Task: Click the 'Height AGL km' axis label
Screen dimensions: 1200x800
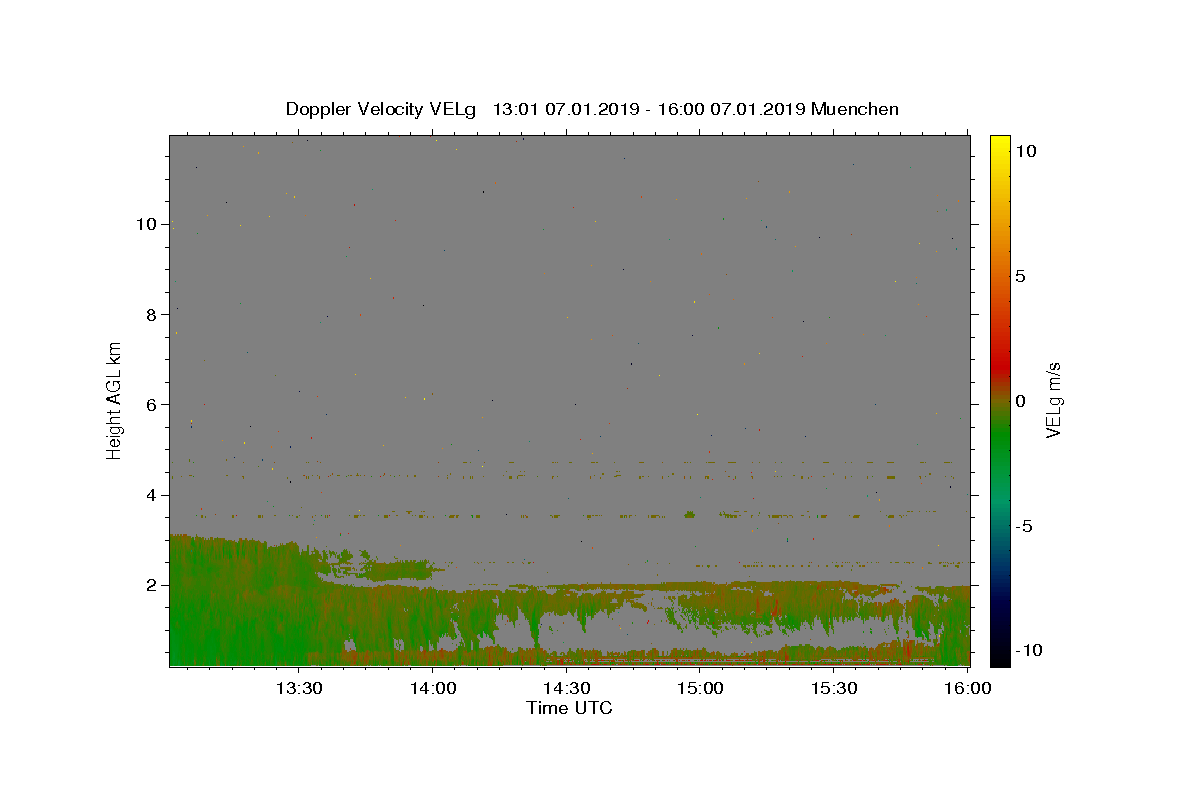Action: 115,401
